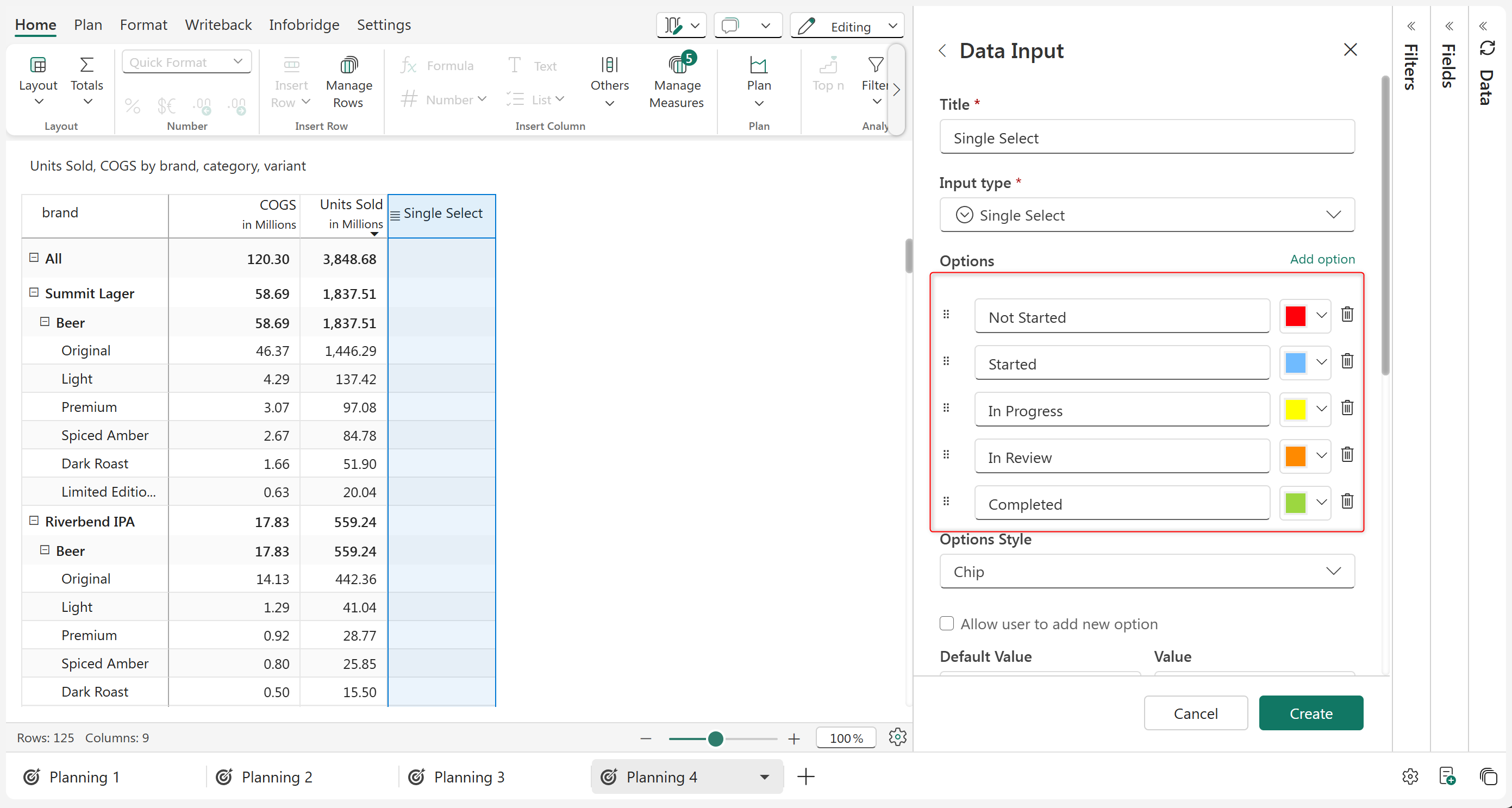Screen dimensions: 1512x808
Task: Collapse the Summit Lager row
Action: coord(34,292)
